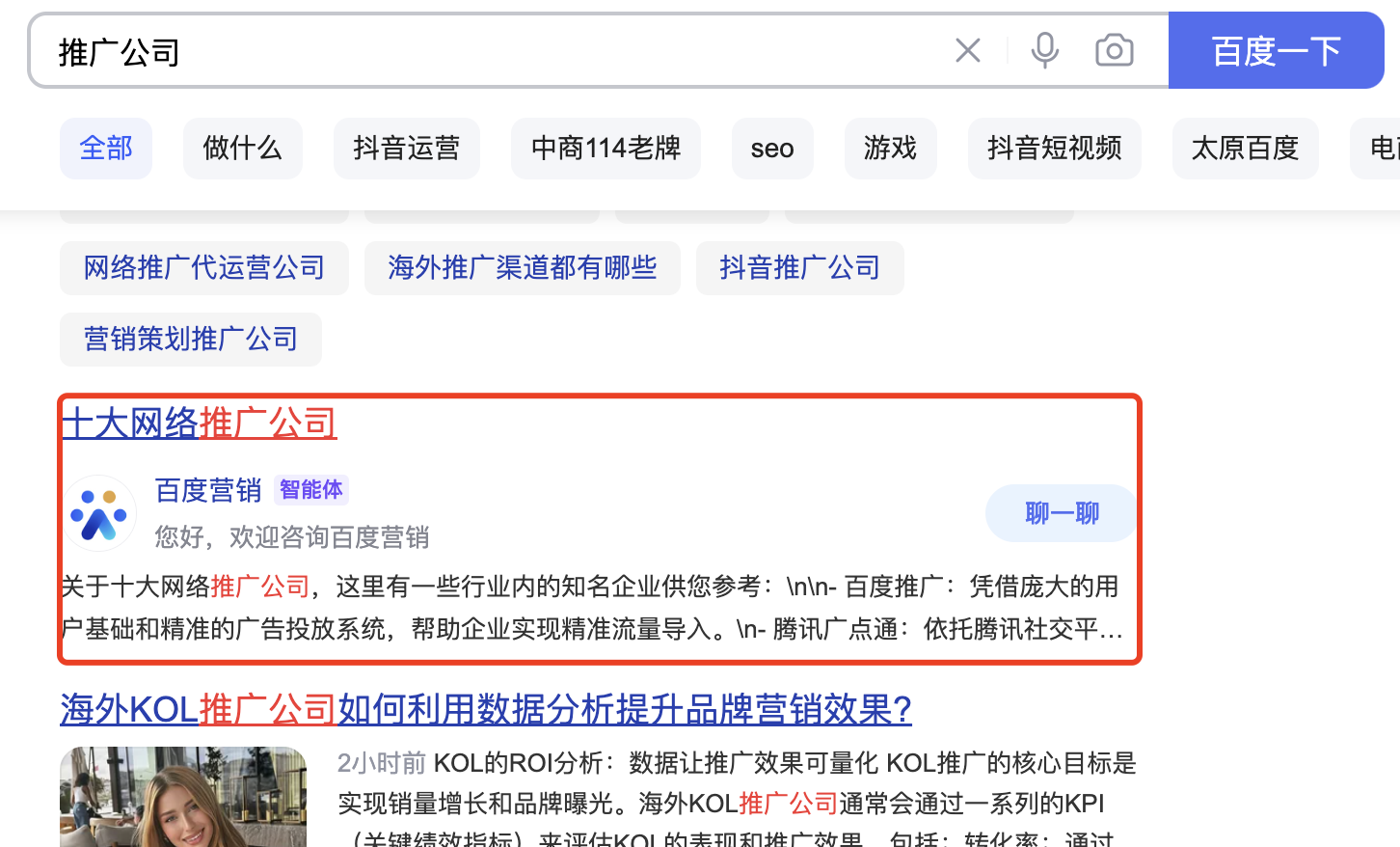Click the 百度营销 avatar logo
Screen dimensions: 1400x847
tap(98, 513)
